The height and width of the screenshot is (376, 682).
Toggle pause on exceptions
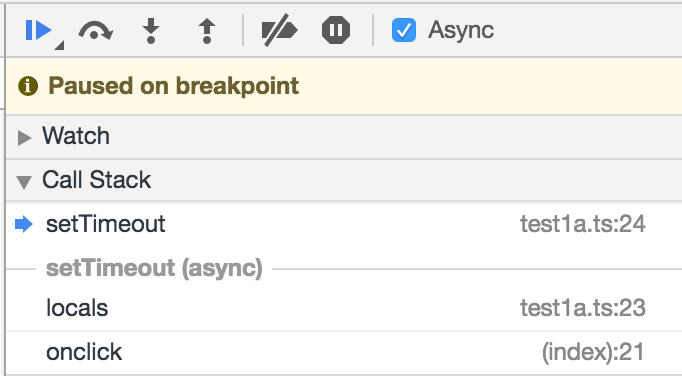click(x=336, y=30)
